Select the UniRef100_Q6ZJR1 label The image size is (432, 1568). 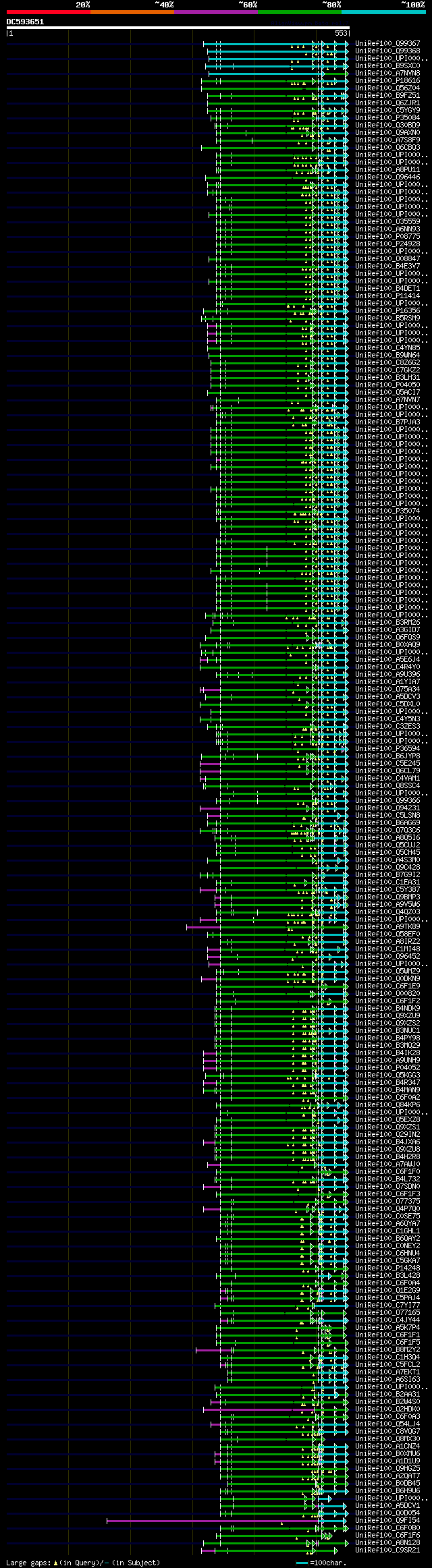(387, 103)
